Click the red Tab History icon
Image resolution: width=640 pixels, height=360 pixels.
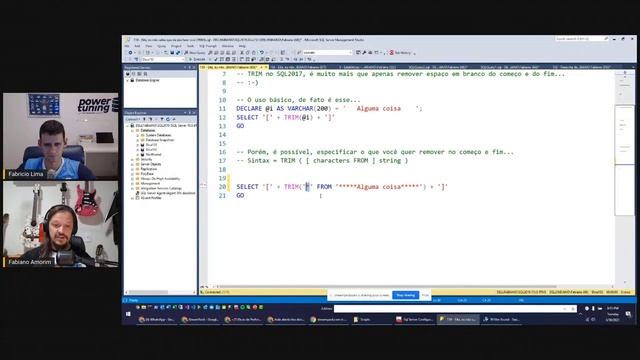(392, 53)
